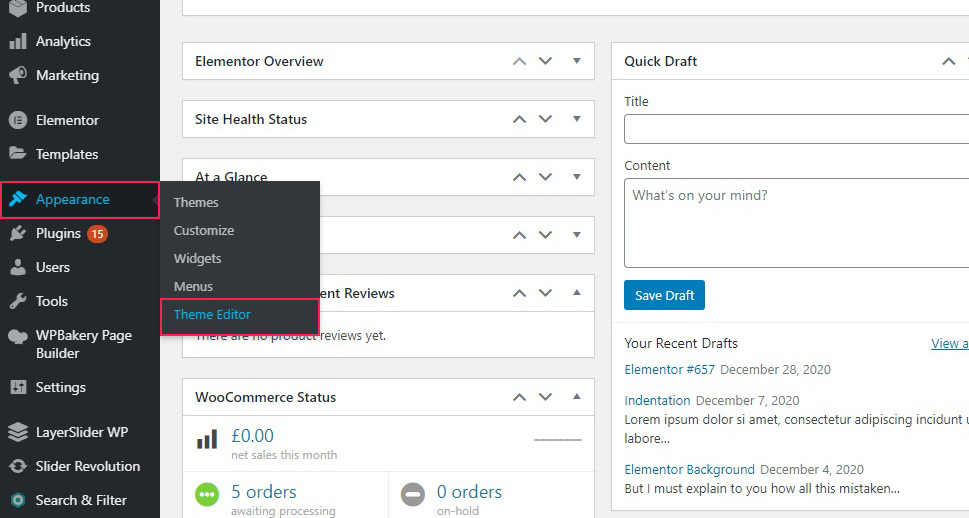Image resolution: width=969 pixels, height=518 pixels.
Task: Click the Templates folder icon
Action: click(18, 153)
